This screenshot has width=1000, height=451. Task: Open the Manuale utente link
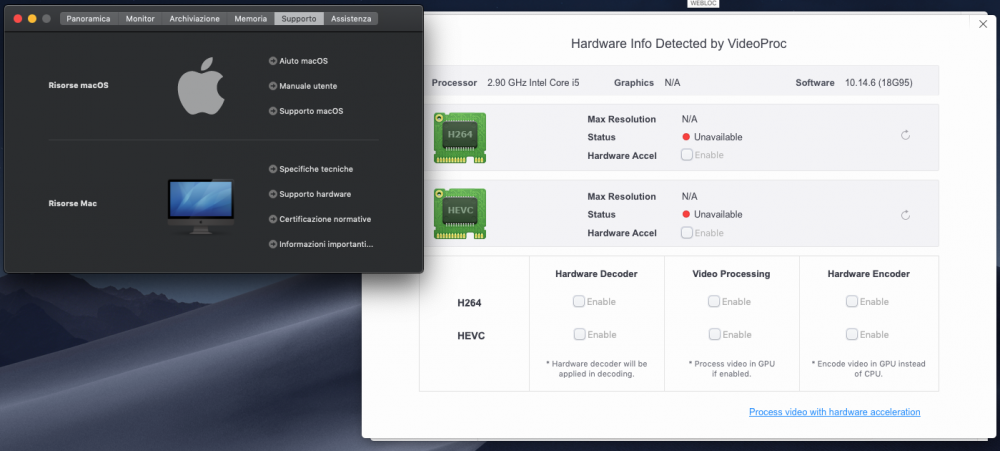[308, 86]
